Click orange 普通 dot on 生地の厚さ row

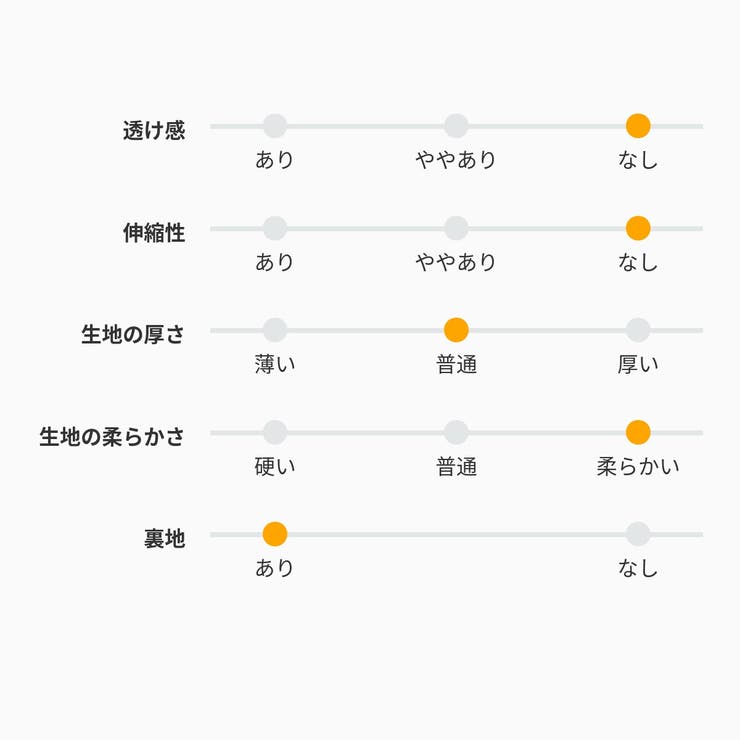coord(456,330)
